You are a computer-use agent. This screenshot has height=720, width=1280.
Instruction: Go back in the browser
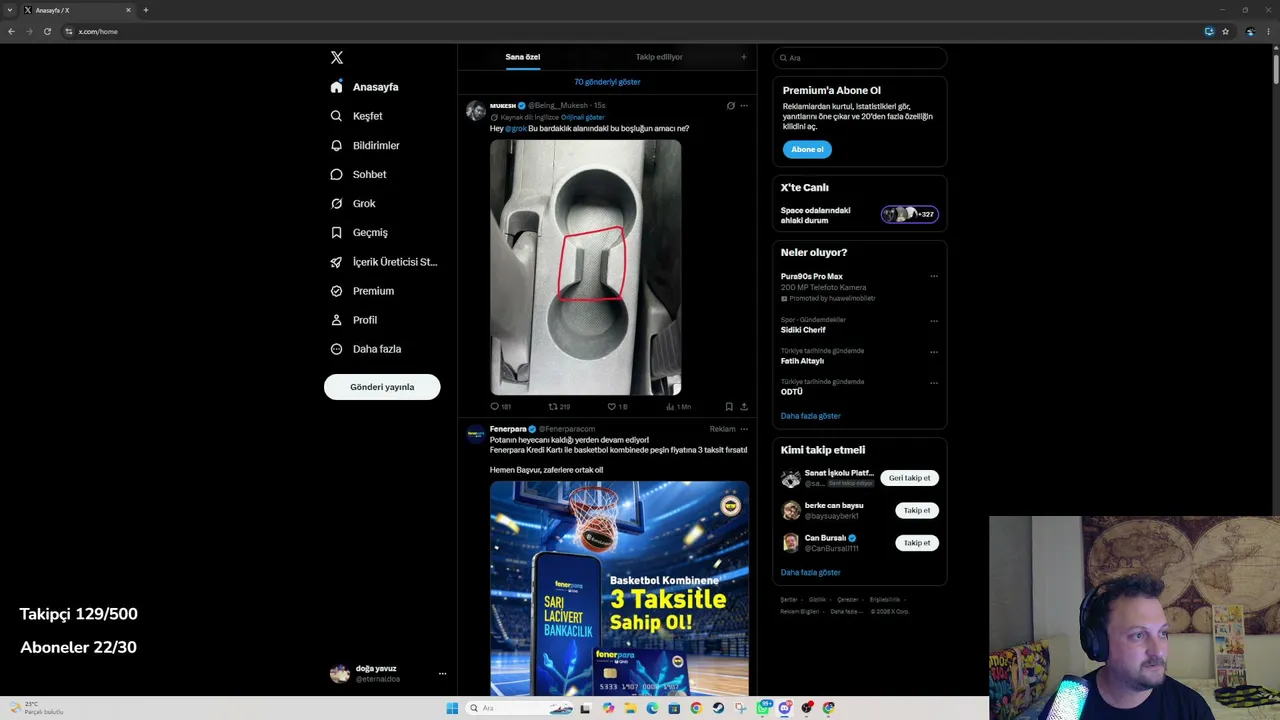(x=11, y=31)
